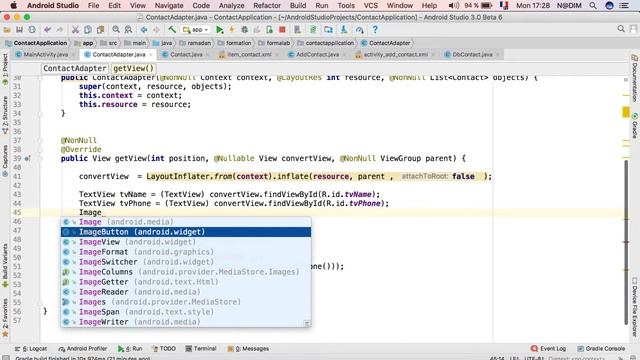Switch to the item_contact.xml tab
The height and width of the screenshot is (360, 640).
(x=249, y=54)
